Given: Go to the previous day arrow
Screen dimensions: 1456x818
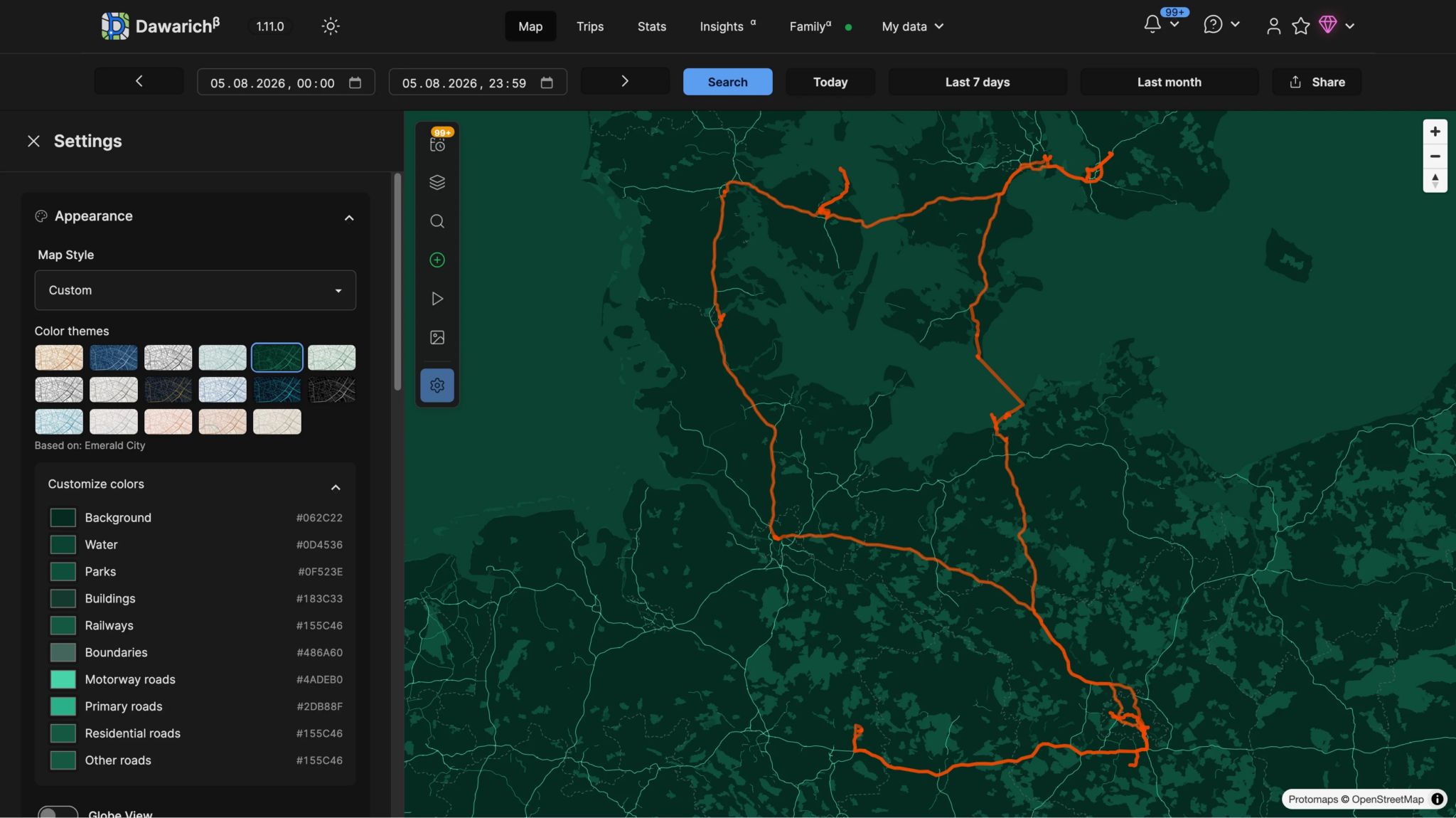Looking at the screenshot, I should (139, 82).
